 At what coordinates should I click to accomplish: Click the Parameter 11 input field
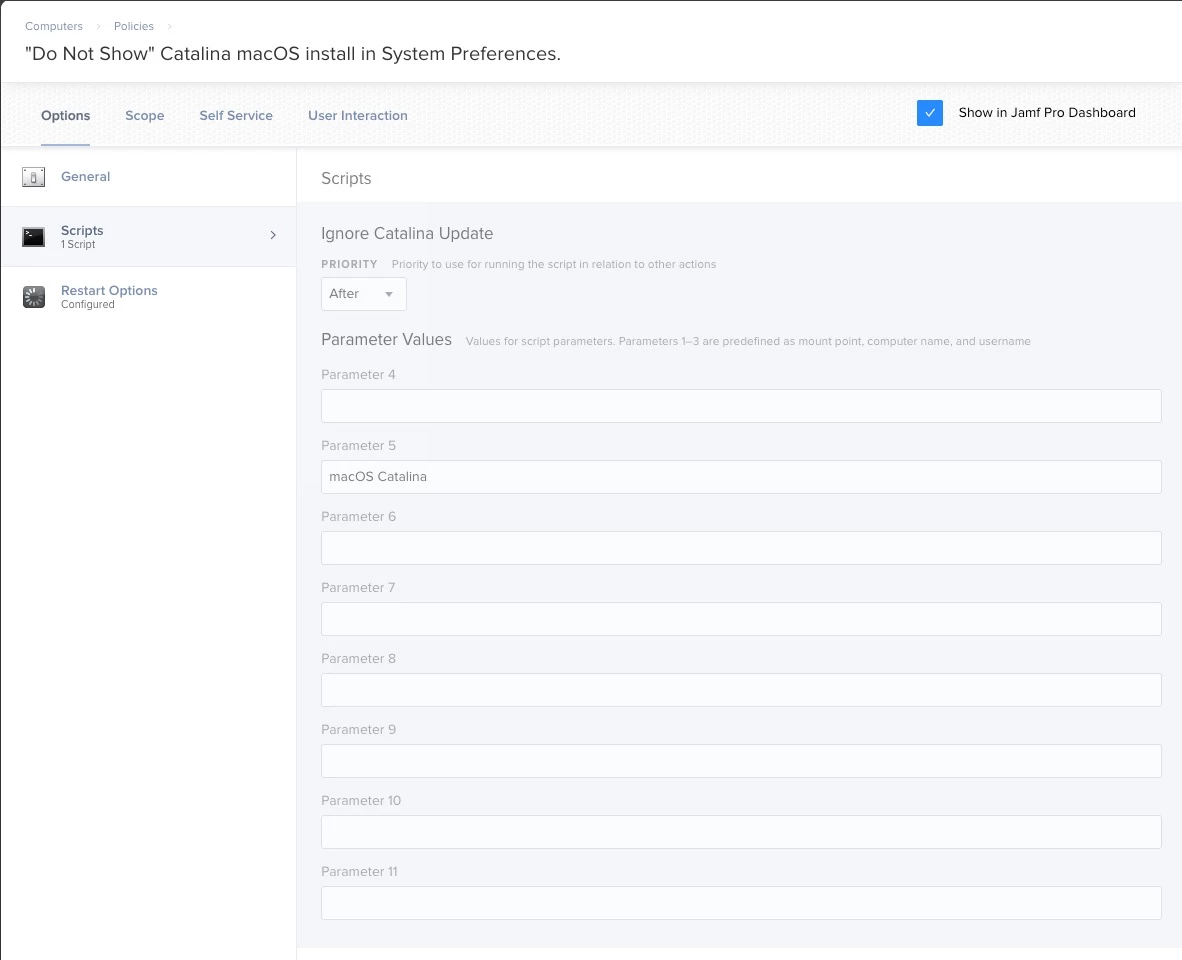[x=741, y=903]
